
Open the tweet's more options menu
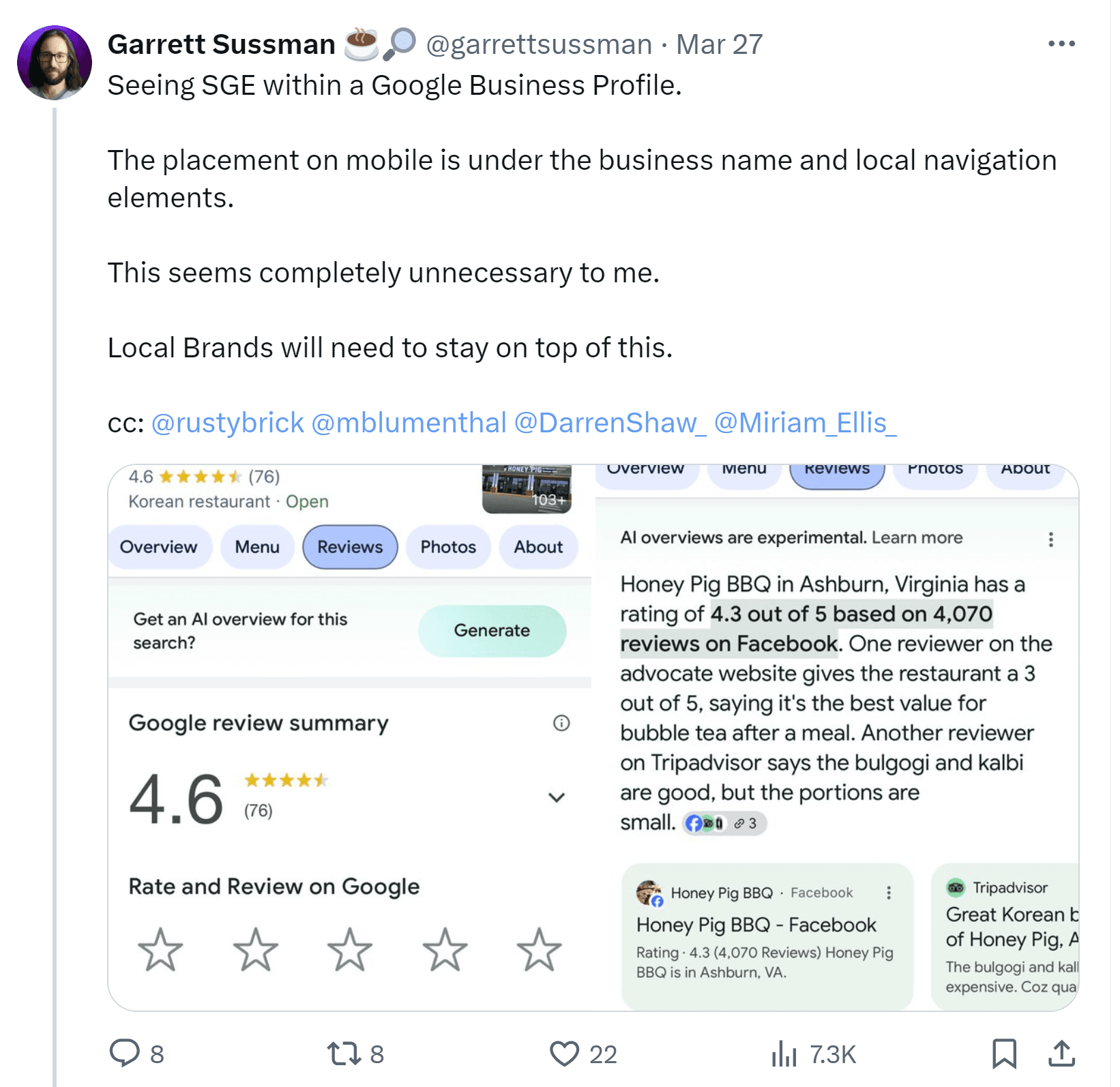1061,42
